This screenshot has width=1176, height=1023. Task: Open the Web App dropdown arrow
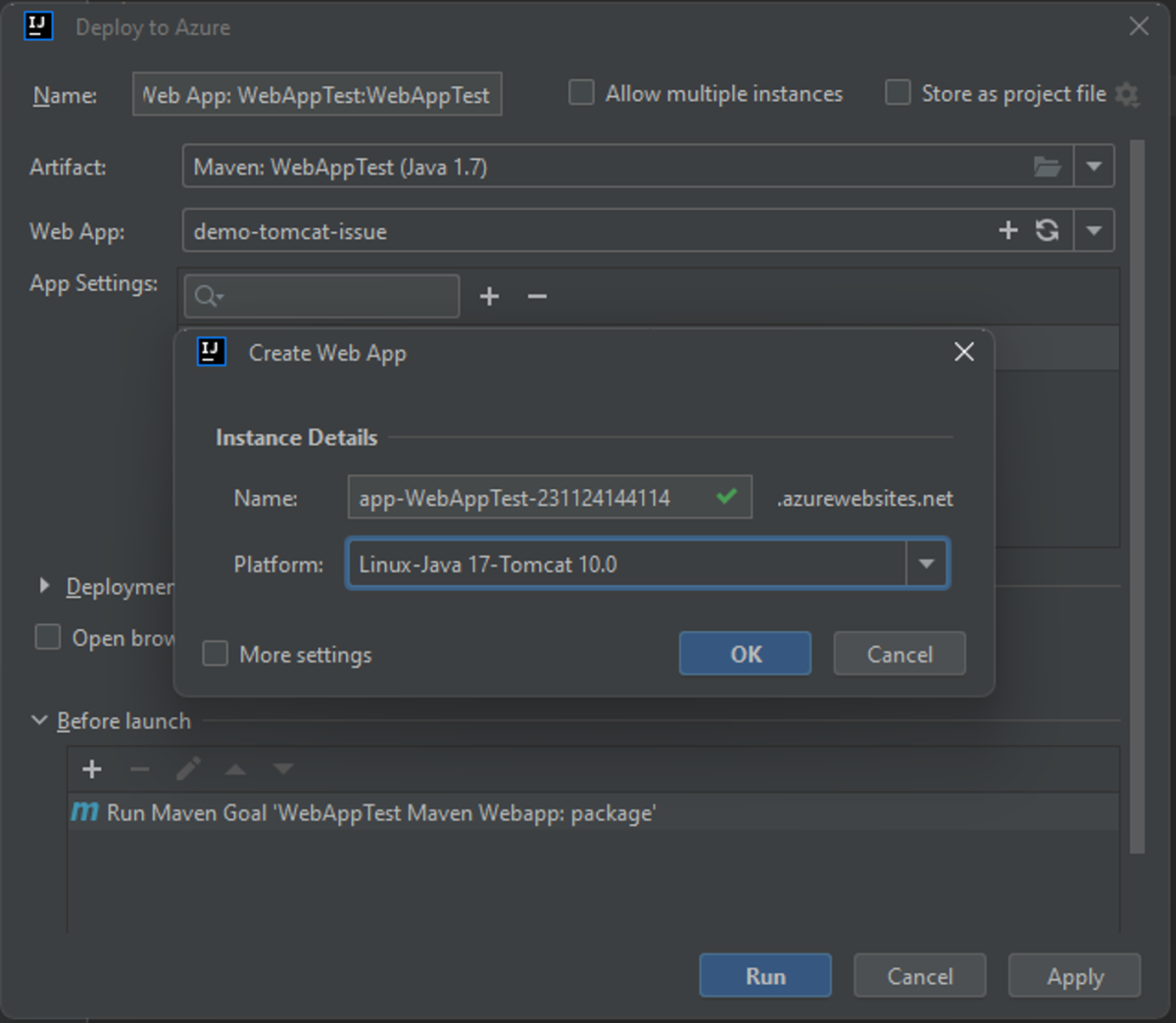coord(1094,231)
